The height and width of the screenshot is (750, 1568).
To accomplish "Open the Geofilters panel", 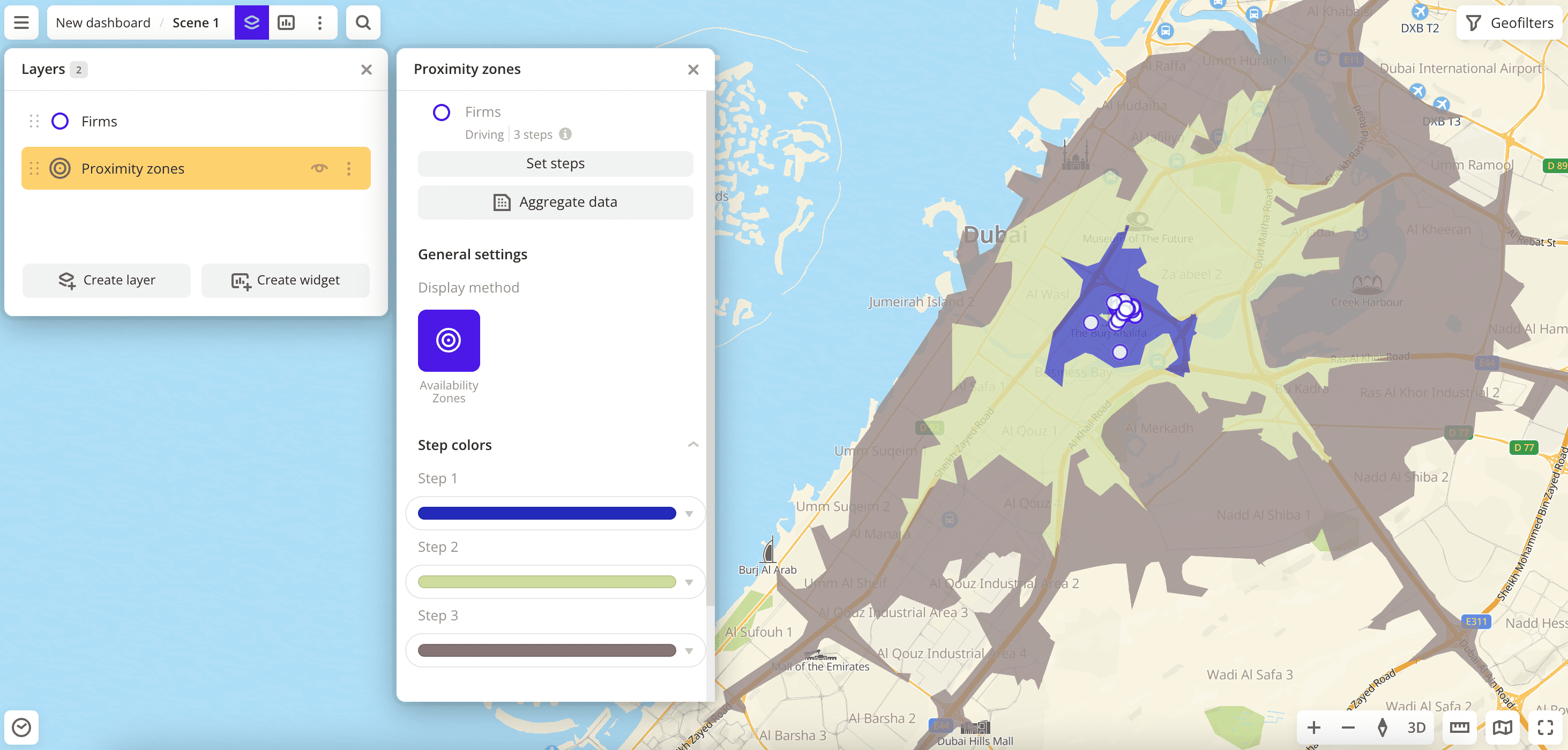I will point(1509,22).
